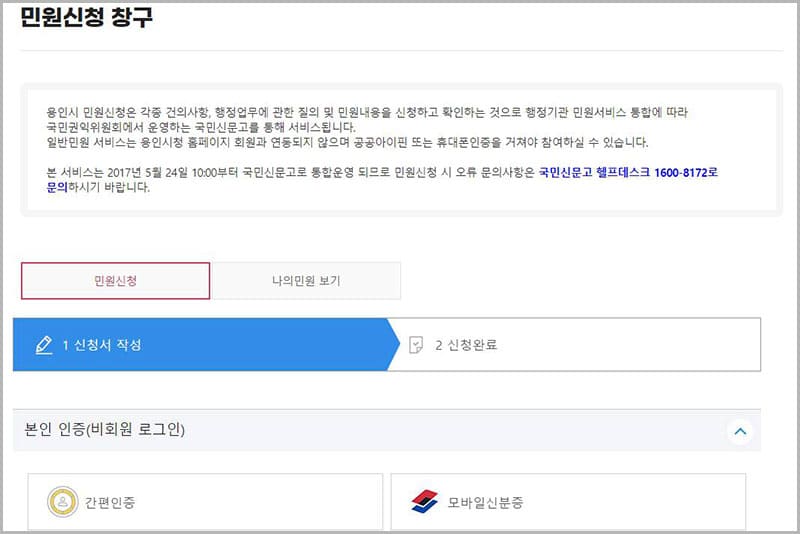Image resolution: width=800 pixels, height=534 pixels.
Task: Click the round person icon for 간편인증
Action: (63, 502)
